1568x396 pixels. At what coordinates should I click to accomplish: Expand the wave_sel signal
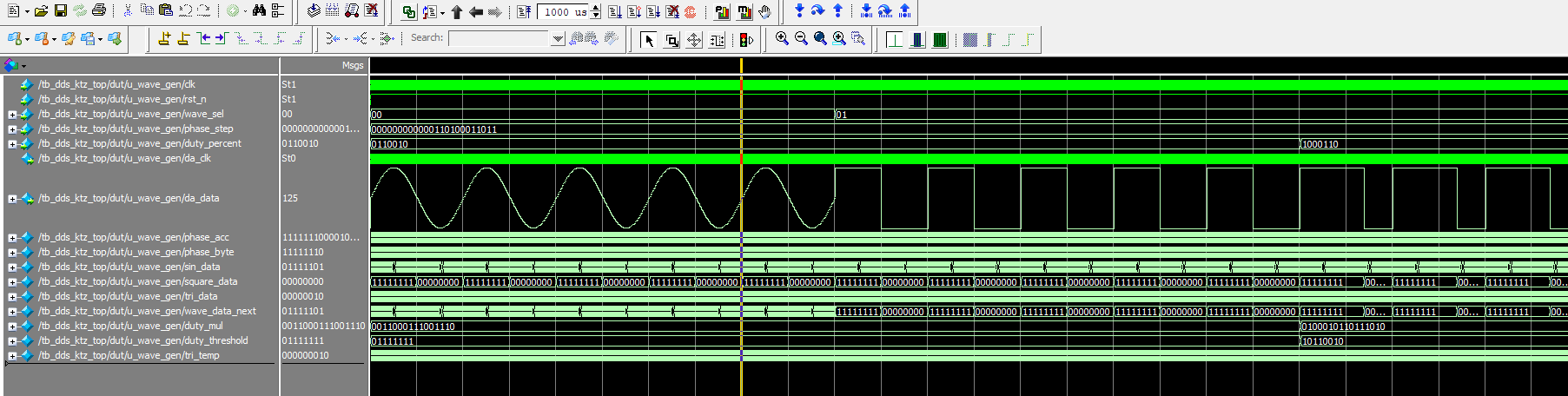pyautogui.click(x=12, y=115)
